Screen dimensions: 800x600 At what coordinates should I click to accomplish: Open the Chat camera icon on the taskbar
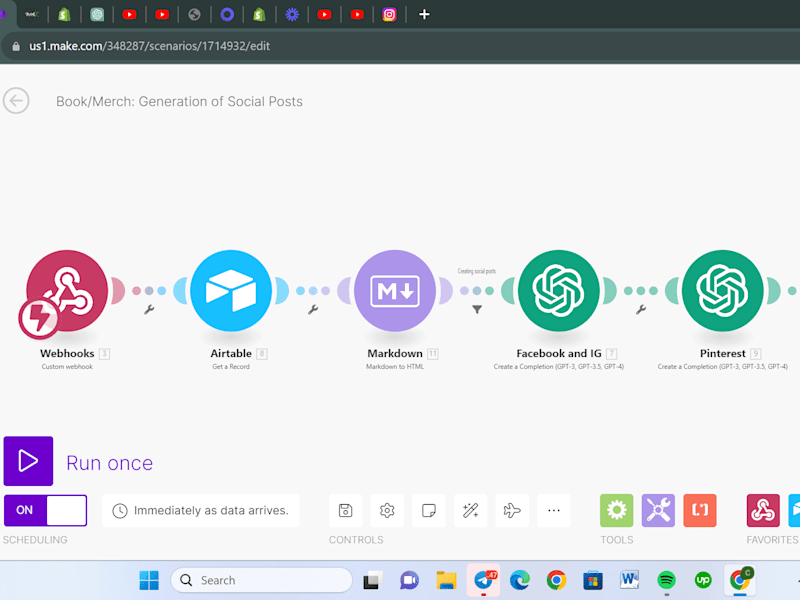pos(409,580)
